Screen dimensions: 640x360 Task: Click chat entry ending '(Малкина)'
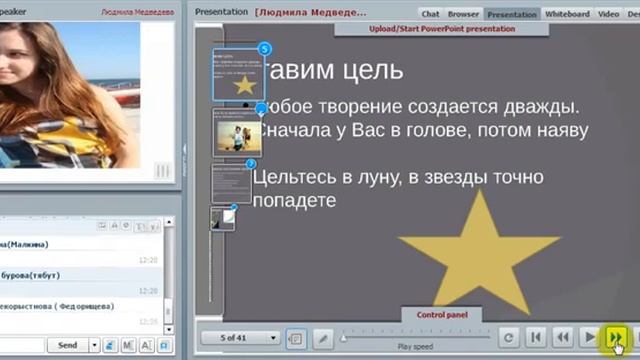pos(81,252)
